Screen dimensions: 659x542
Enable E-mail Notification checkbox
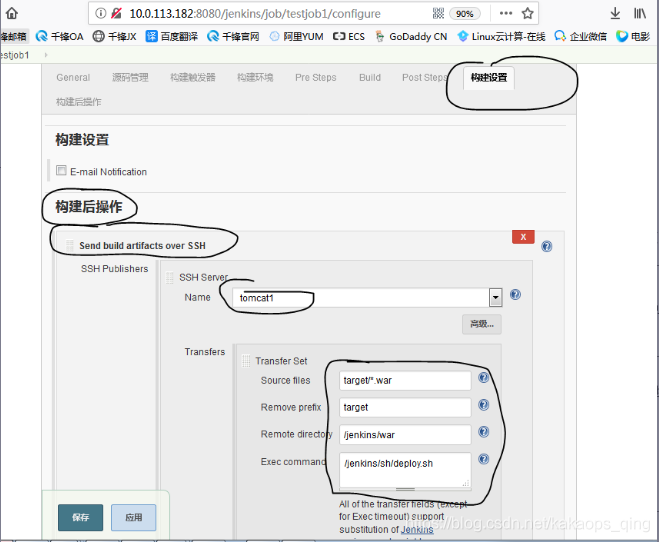(61, 171)
